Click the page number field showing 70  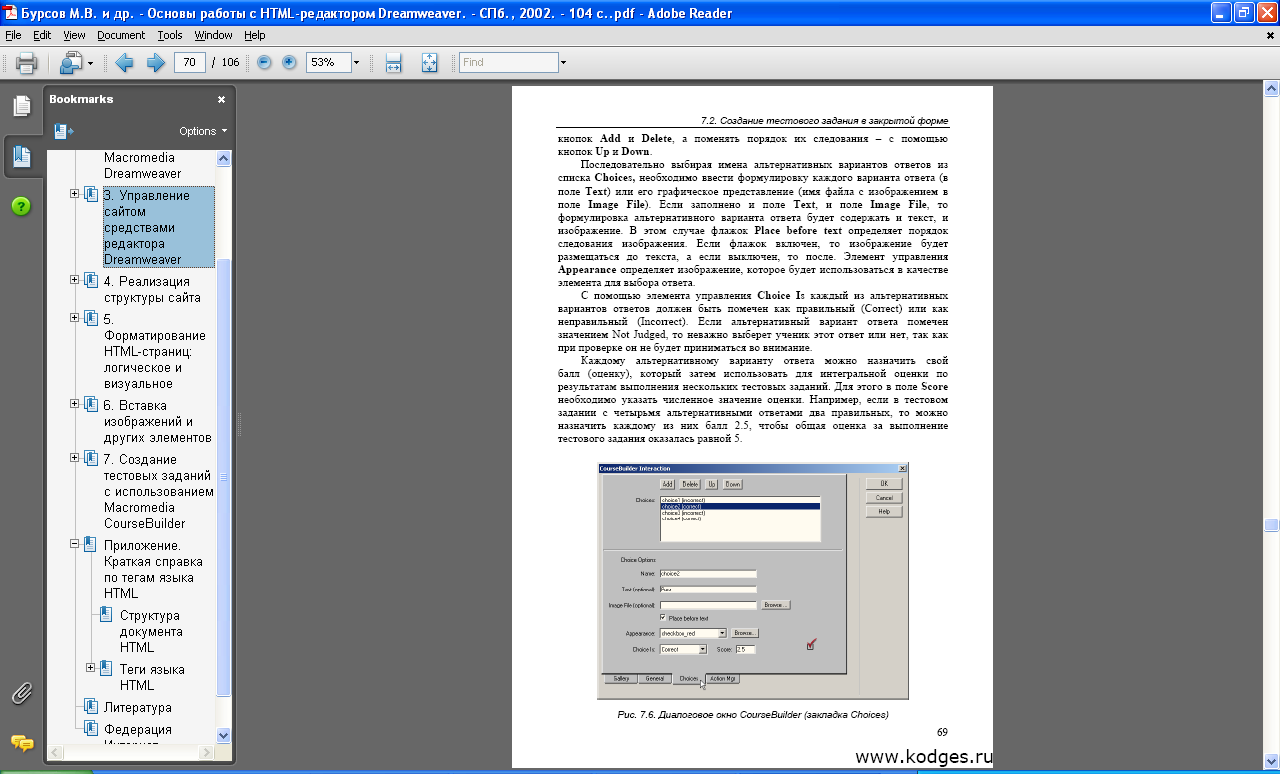189,62
